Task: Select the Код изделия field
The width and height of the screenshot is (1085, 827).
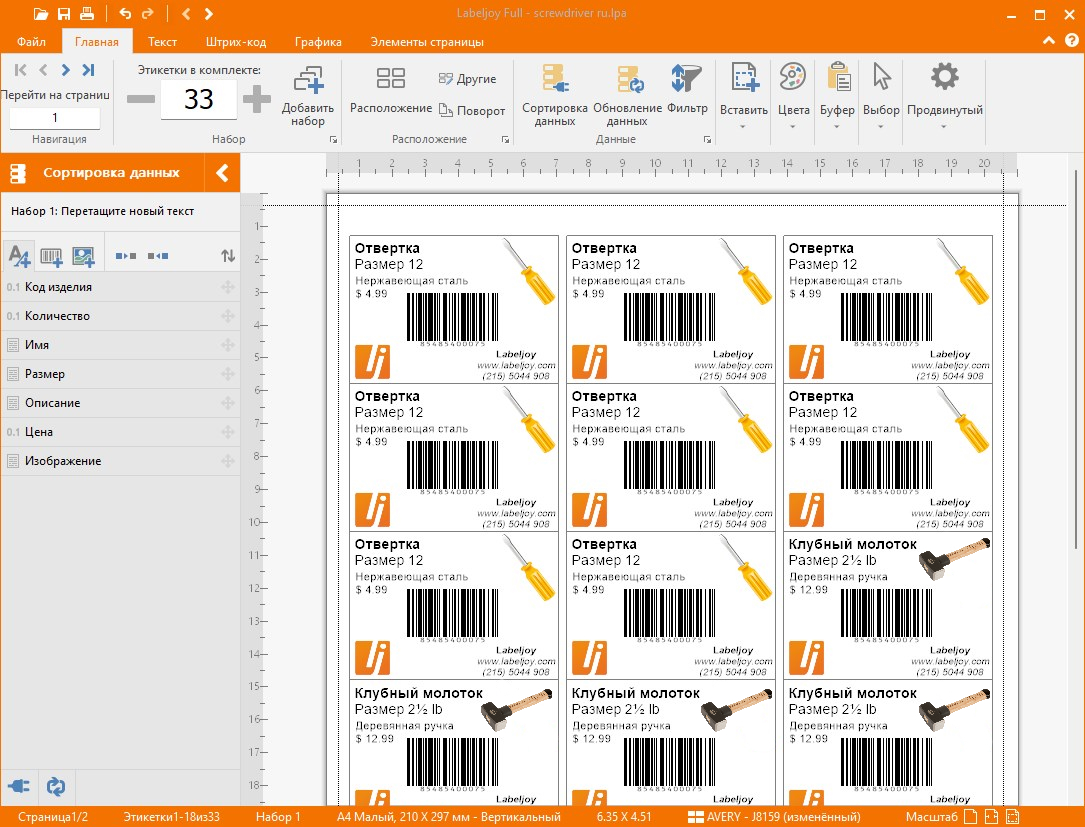Action: (120, 287)
